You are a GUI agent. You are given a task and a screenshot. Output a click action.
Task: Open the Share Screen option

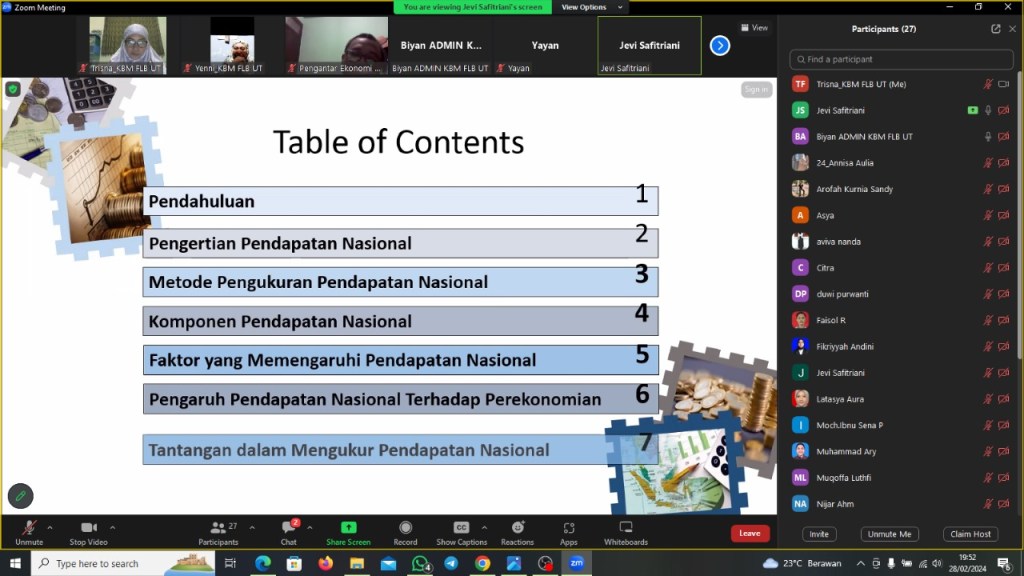tap(348, 531)
